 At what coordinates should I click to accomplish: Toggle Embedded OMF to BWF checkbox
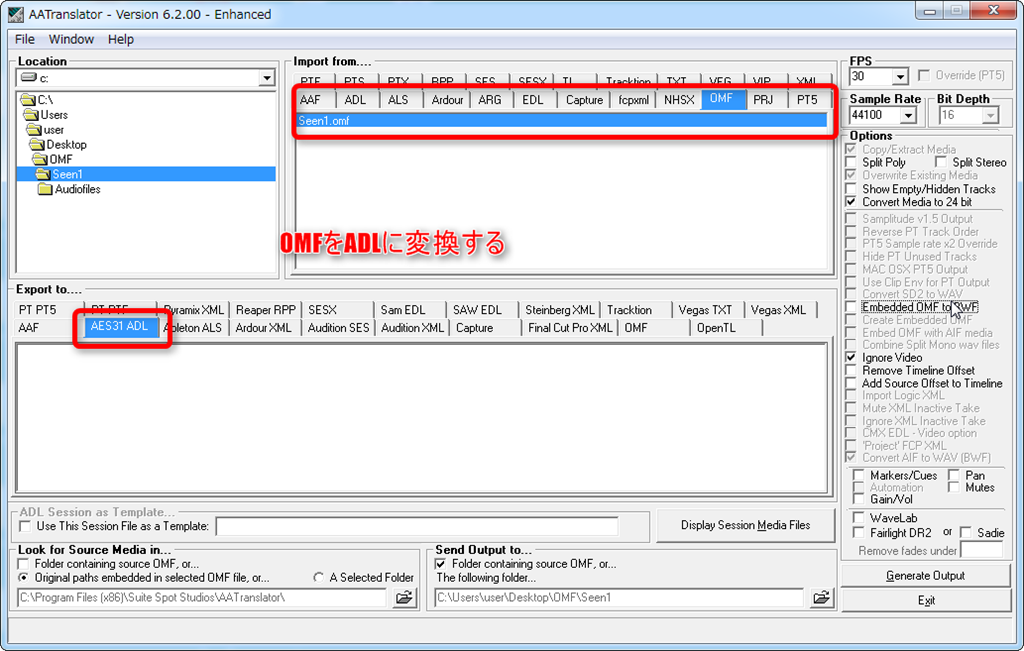tap(851, 307)
